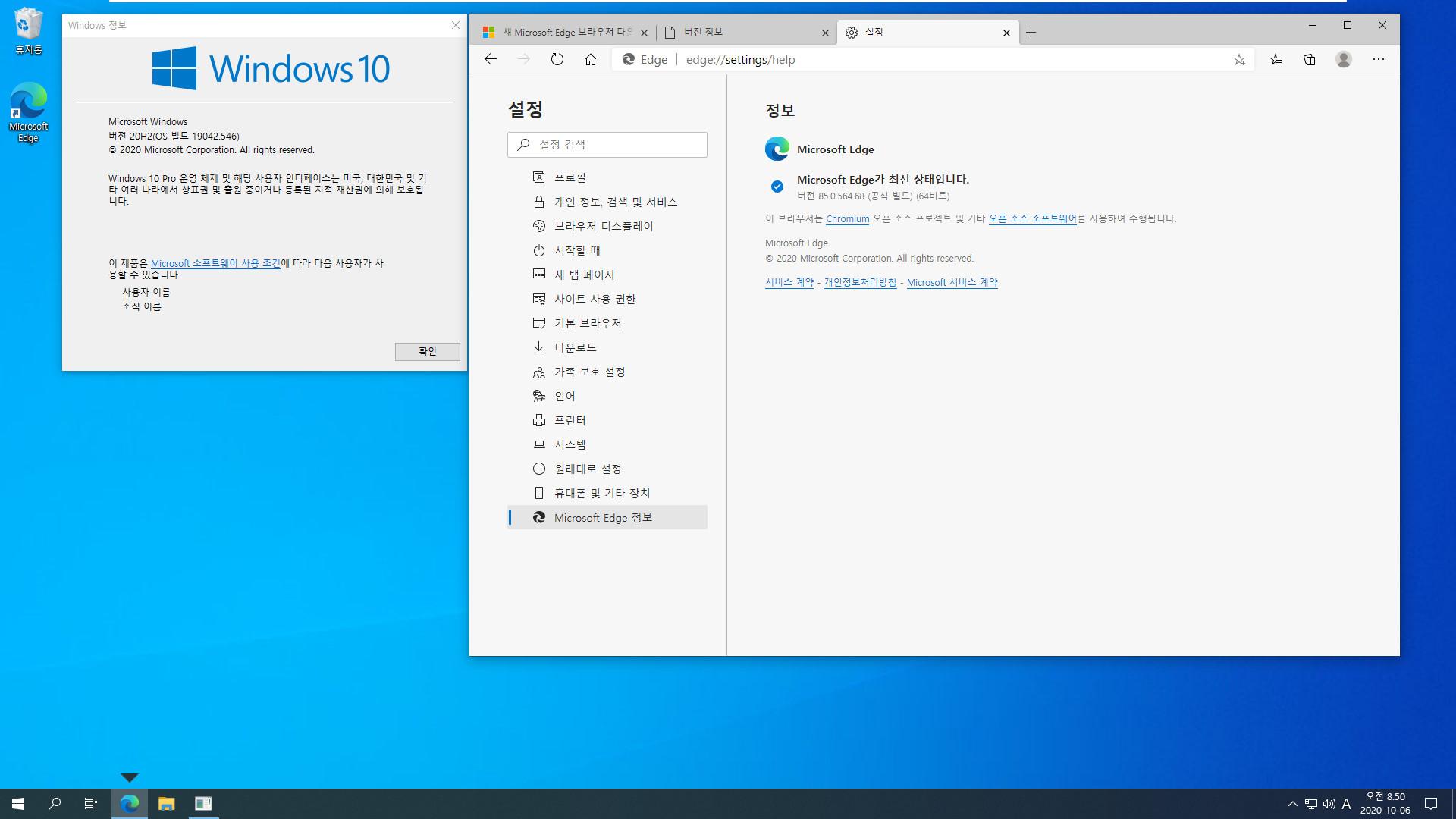Click the 설정 검색 search field
This screenshot has width=1456, height=819.
tap(607, 145)
